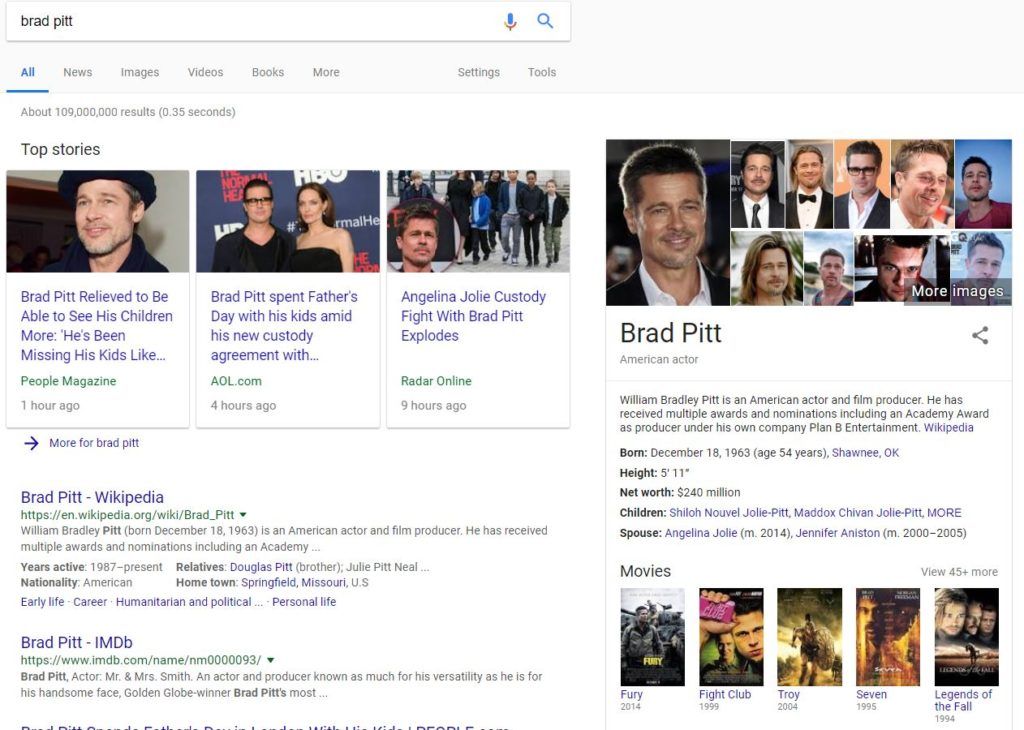Submit search with the magnifier icon

point(545,21)
